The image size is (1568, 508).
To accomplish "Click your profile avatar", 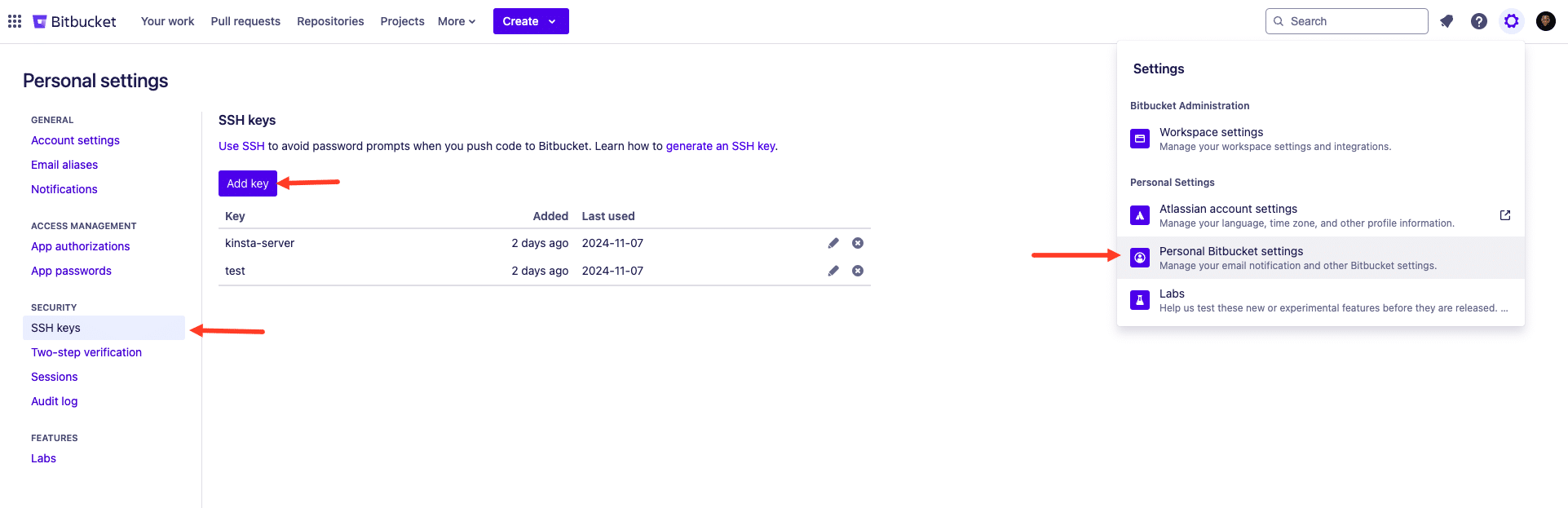I will click(x=1545, y=21).
